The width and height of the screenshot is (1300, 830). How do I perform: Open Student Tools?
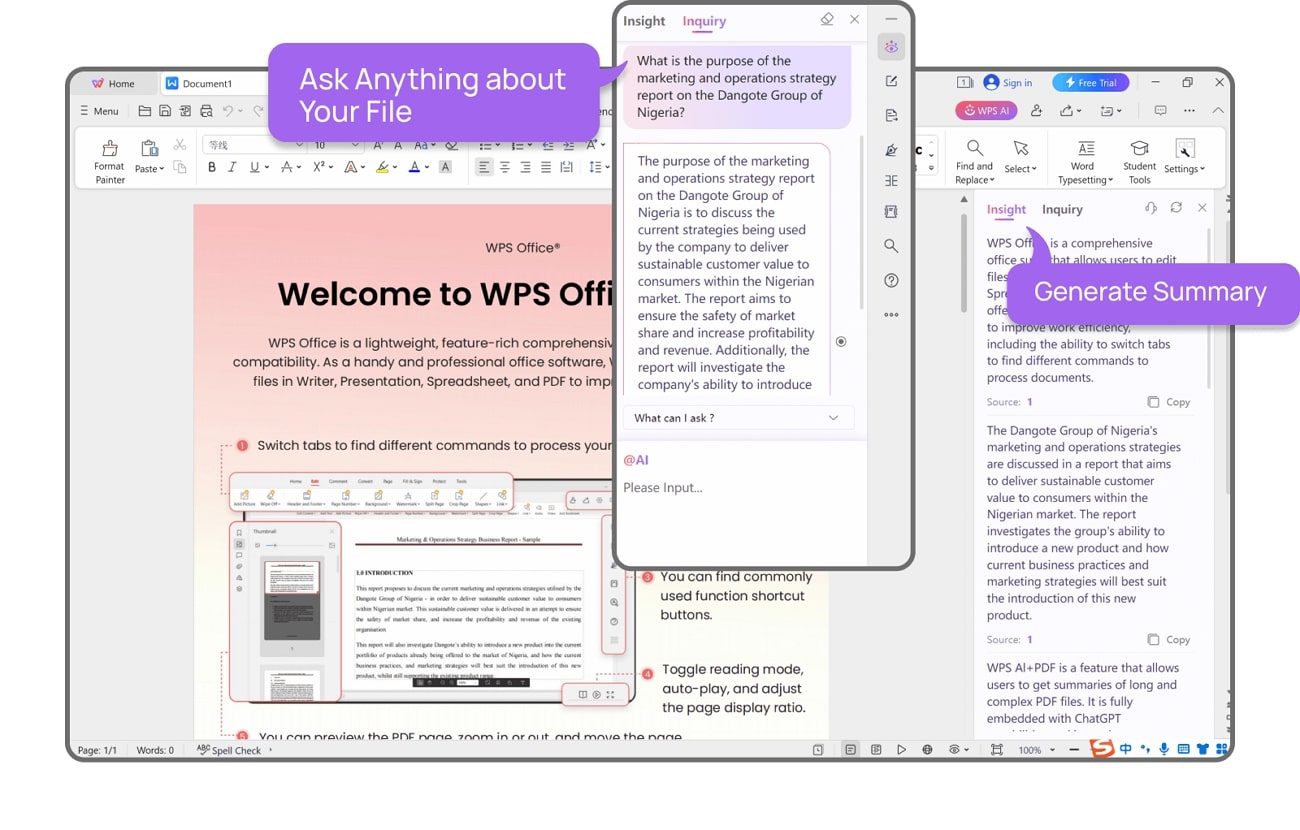coord(1139,161)
